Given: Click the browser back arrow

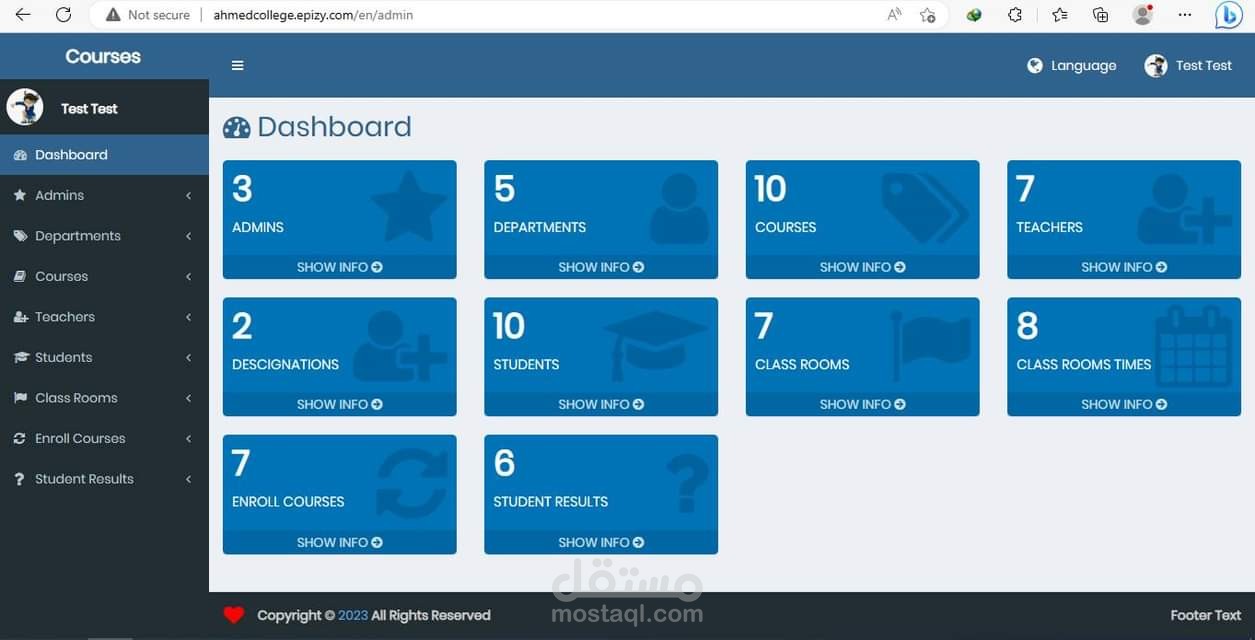Looking at the screenshot, I should [x=22, y=15].
